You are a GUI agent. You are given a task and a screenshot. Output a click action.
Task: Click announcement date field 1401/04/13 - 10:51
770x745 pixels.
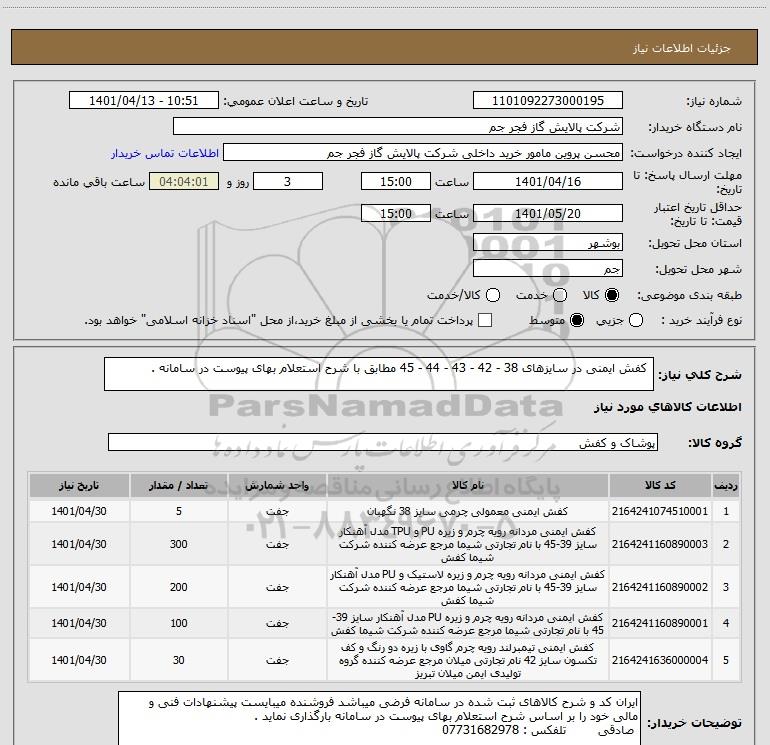tap(144, 100)
